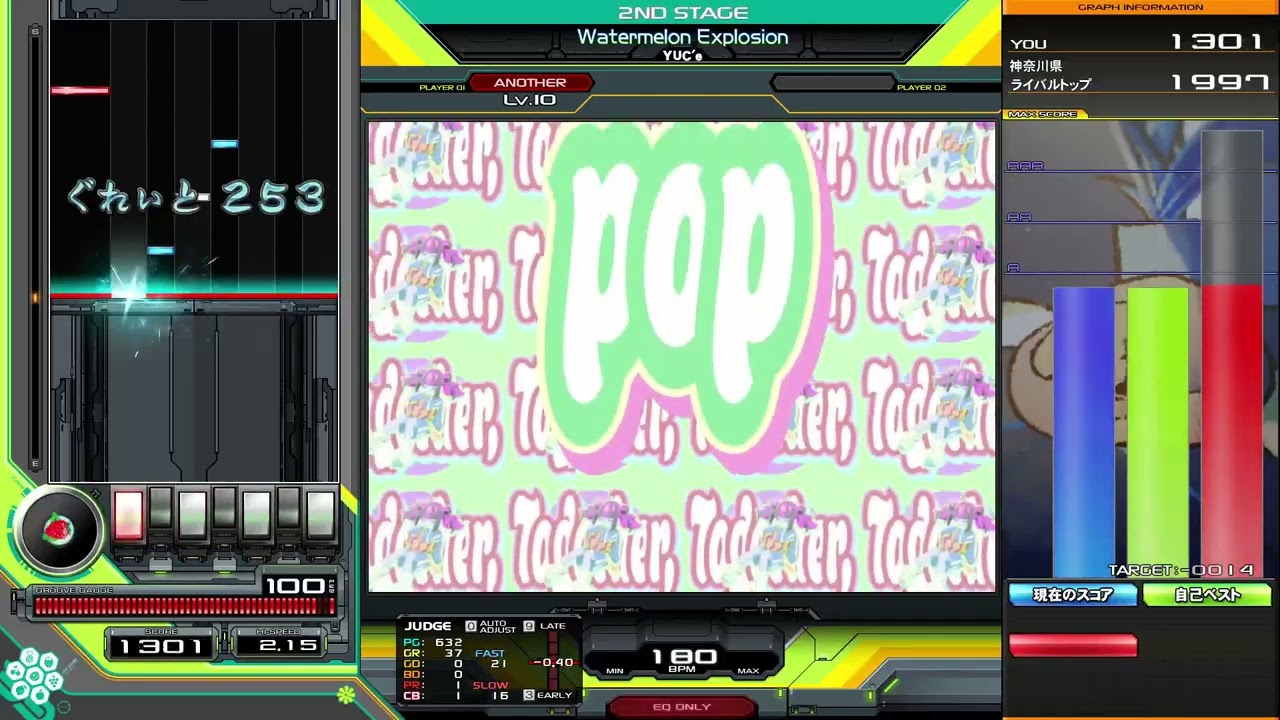Screen dimensions: 1280x720
Task: Click the MAX SCORE label
Action: pos(1042,114)
